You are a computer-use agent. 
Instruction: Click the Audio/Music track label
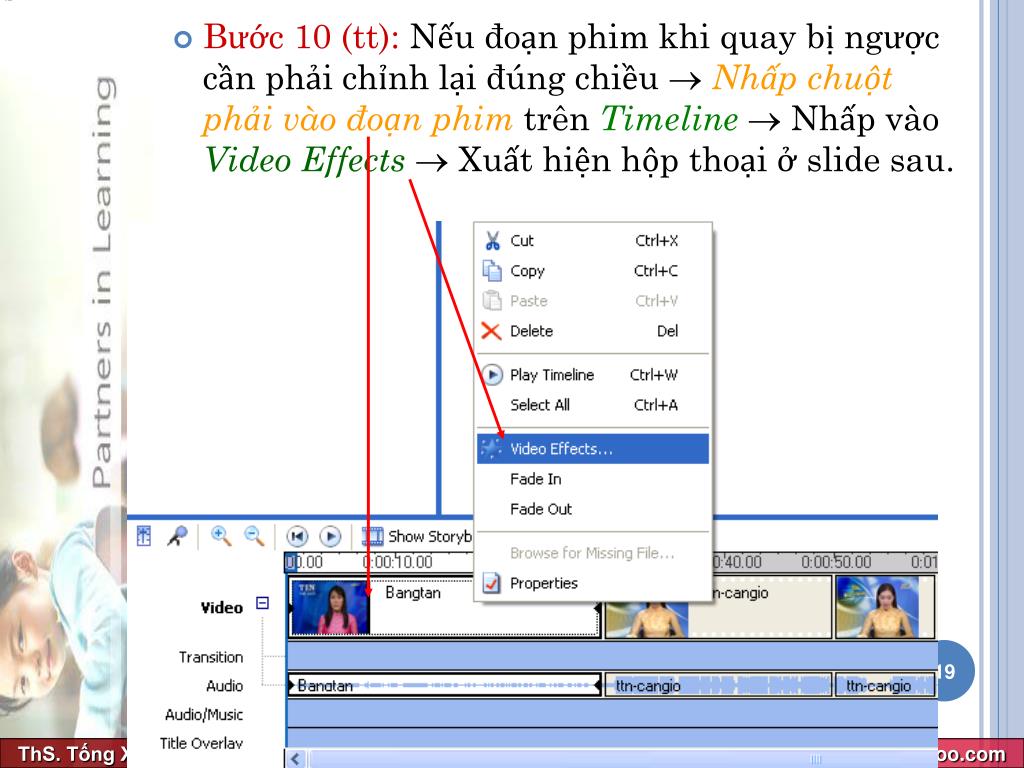click(x=204, y=714)
